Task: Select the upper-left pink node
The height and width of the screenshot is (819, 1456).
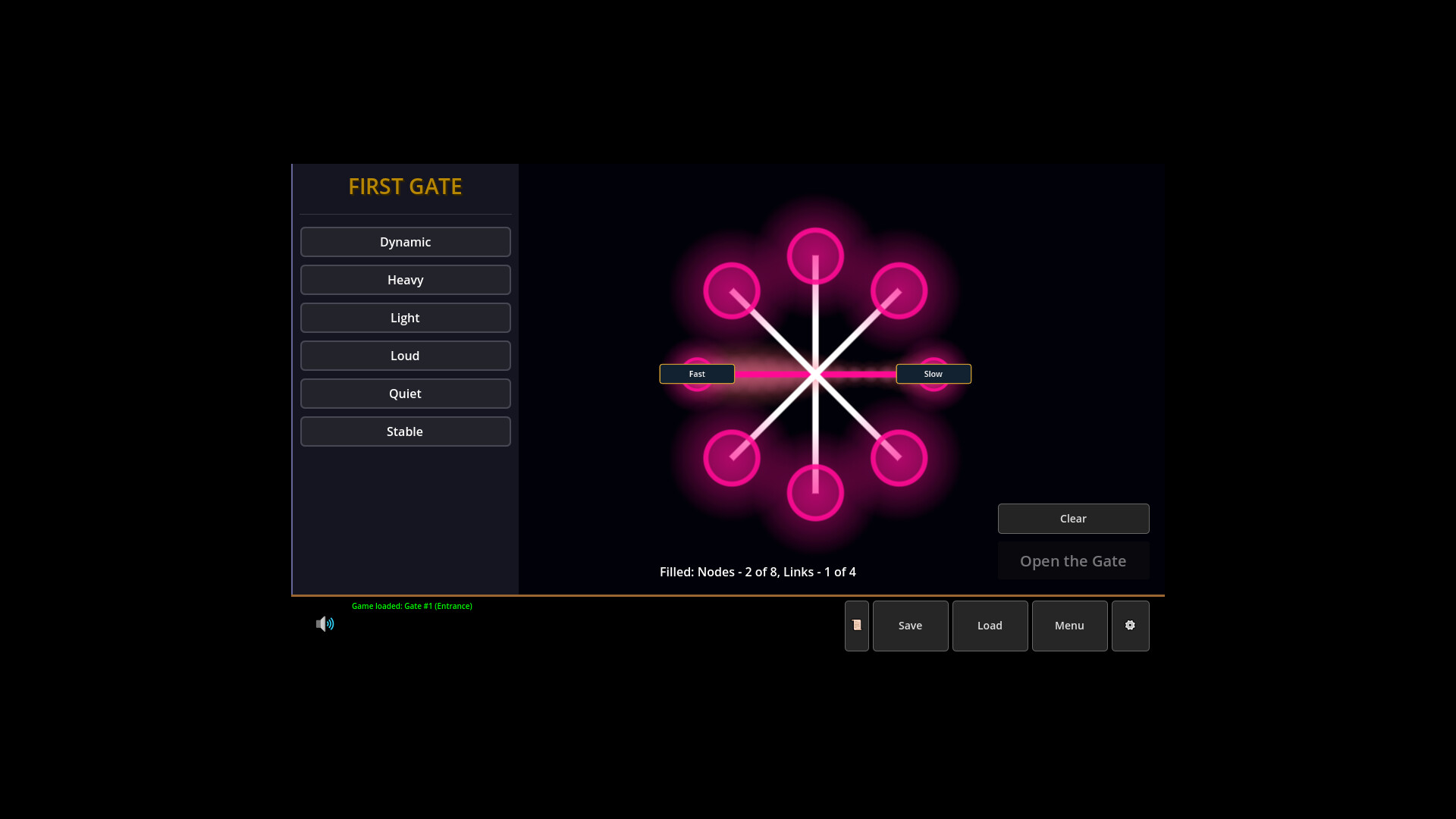Action: pyautogui.click(x=731, y=290)
